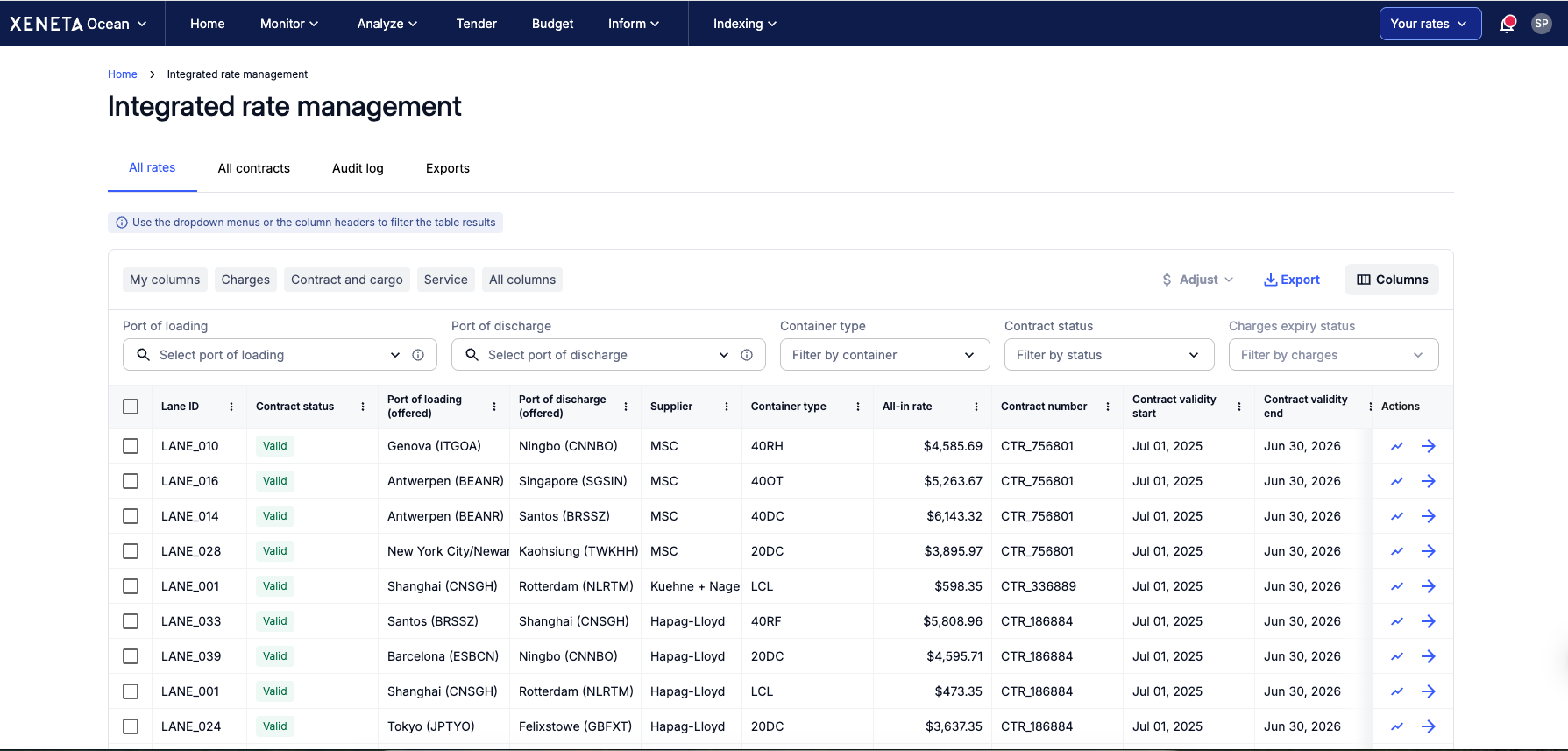
Task: Toggle the select-all rows checkbox
Action: coord(131,407)
